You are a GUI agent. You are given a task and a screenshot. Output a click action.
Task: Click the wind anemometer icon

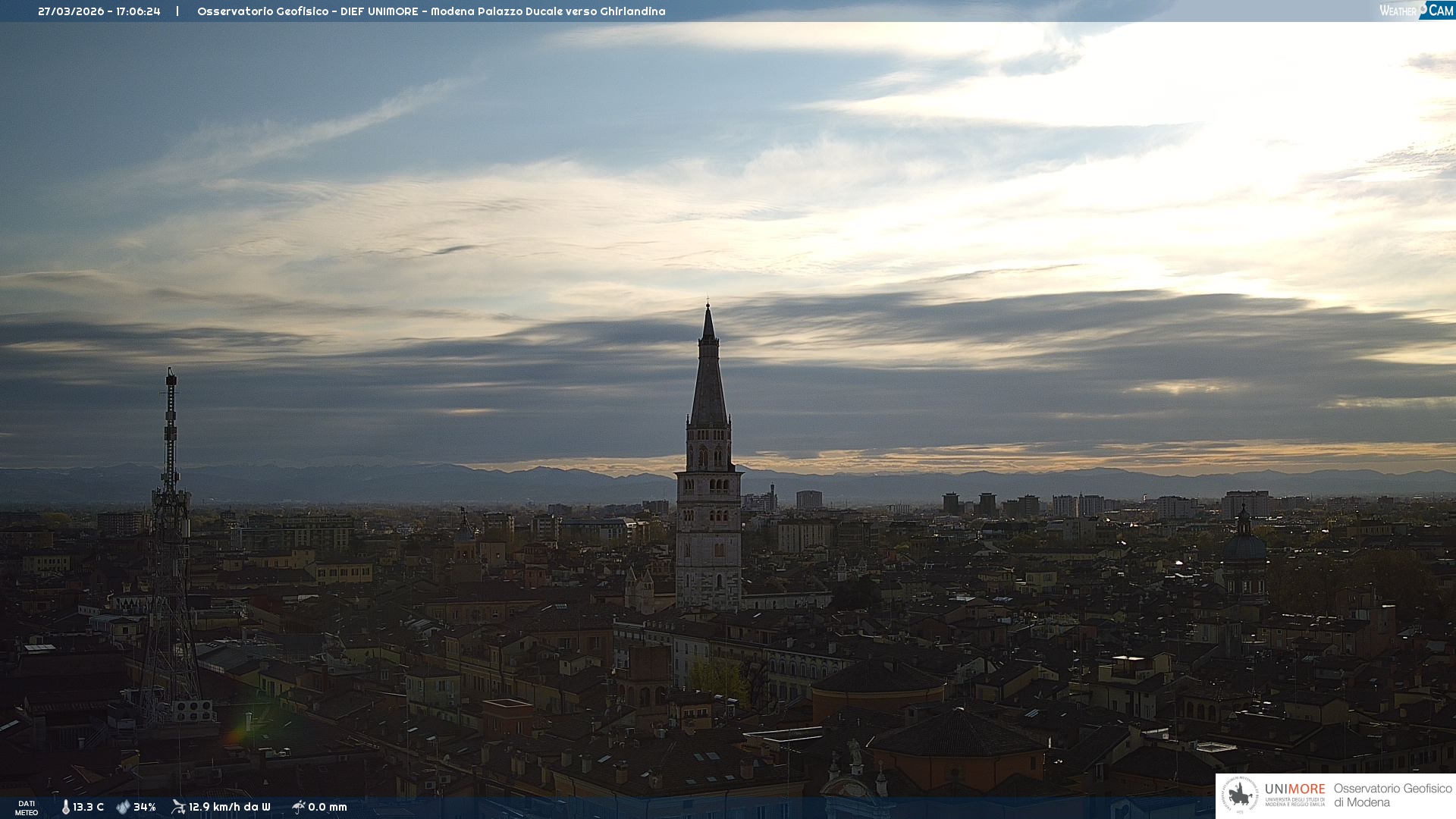[178, 807]
